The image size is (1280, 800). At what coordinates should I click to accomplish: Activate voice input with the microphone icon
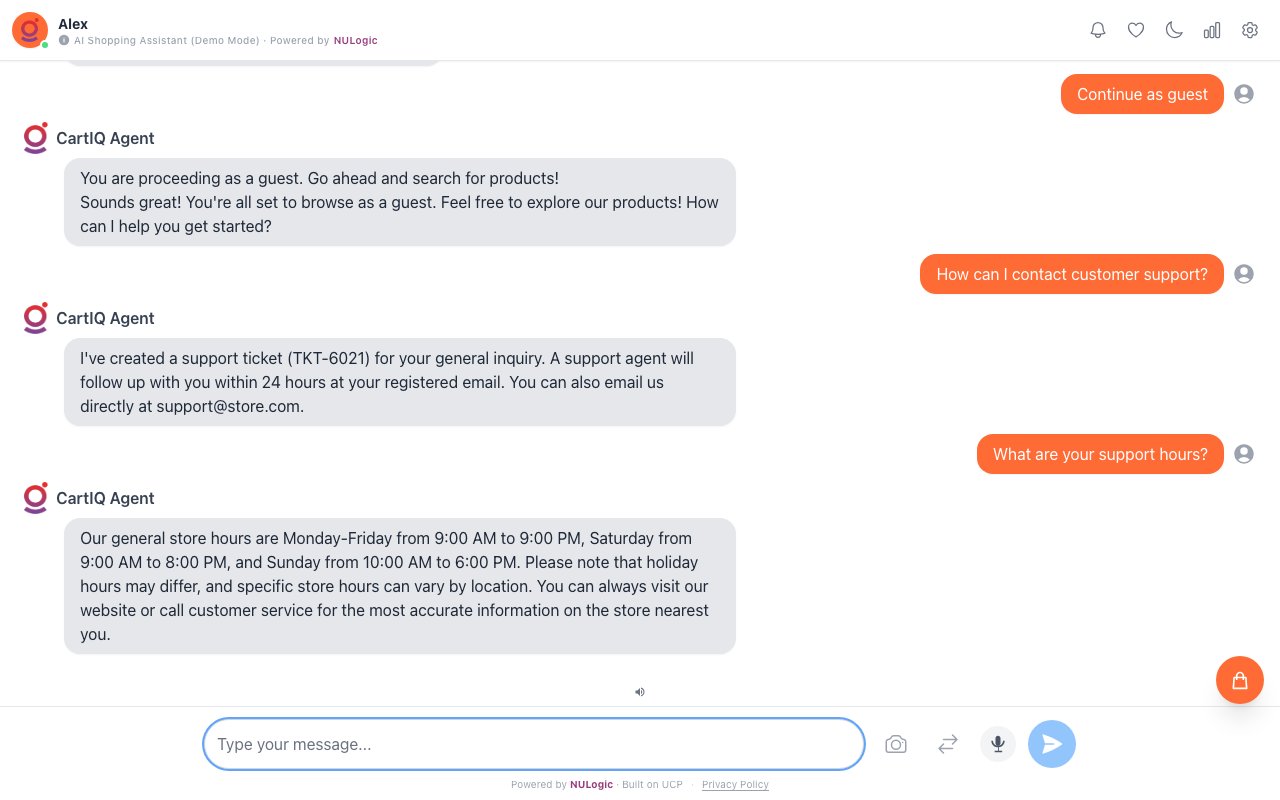pyautogui.click(x=998, y=744)
